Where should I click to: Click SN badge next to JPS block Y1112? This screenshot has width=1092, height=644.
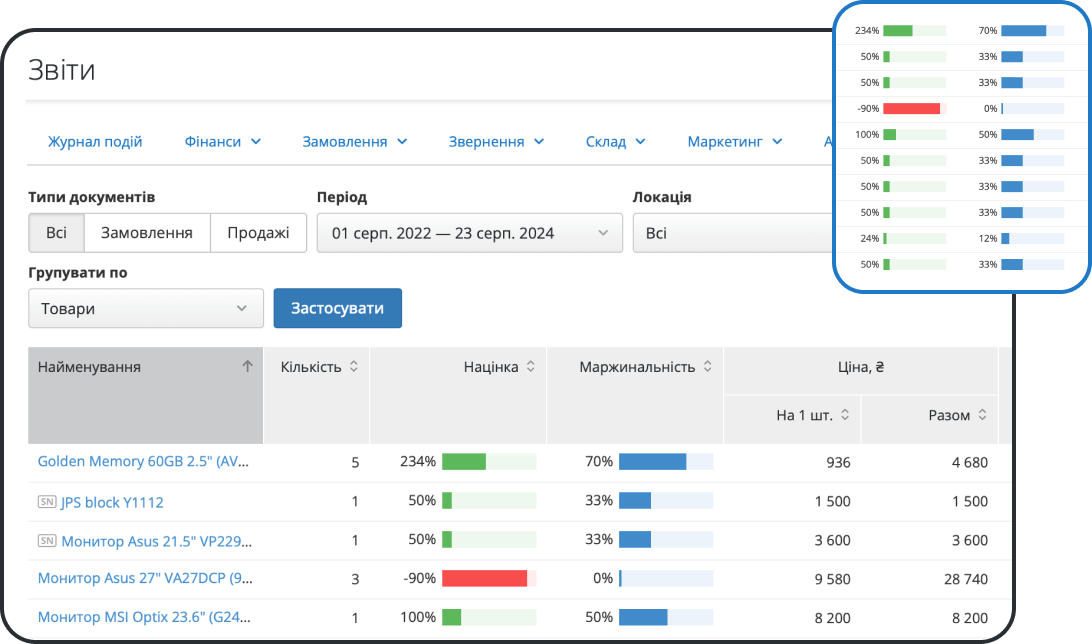pos(47,502)
